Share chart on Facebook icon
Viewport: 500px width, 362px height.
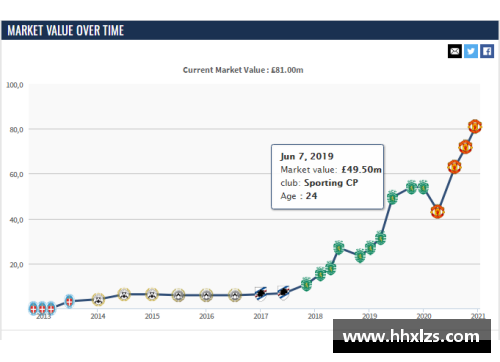[487, 51]
